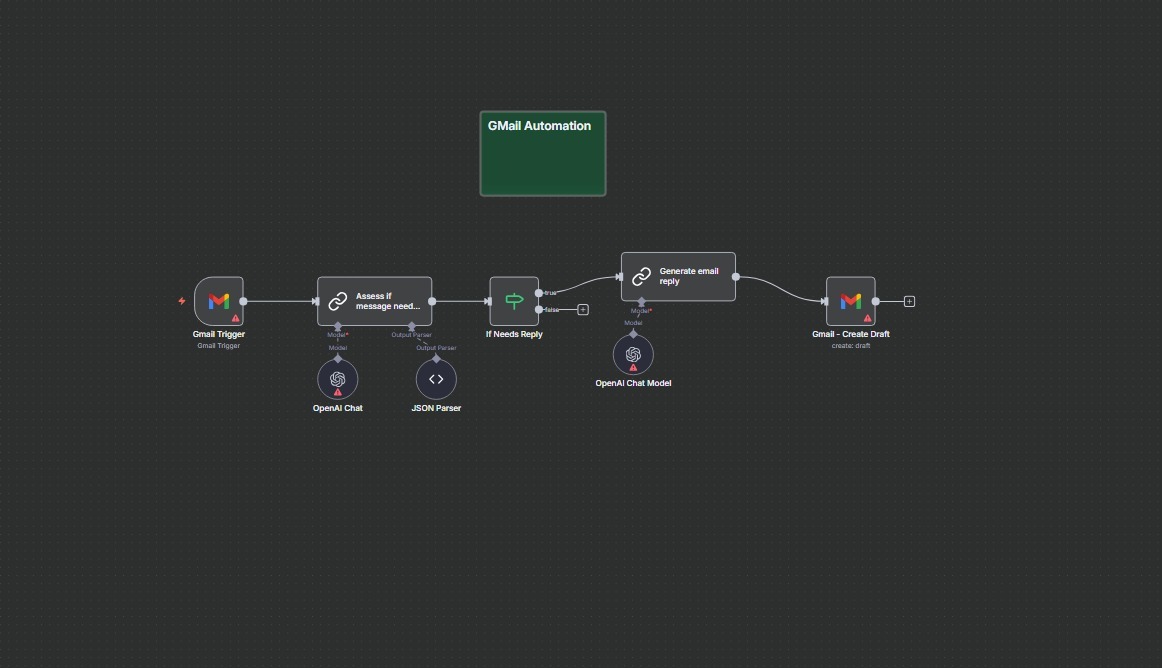Open the Generate email reply node
Screen dimensions: 1162x668
678,277
